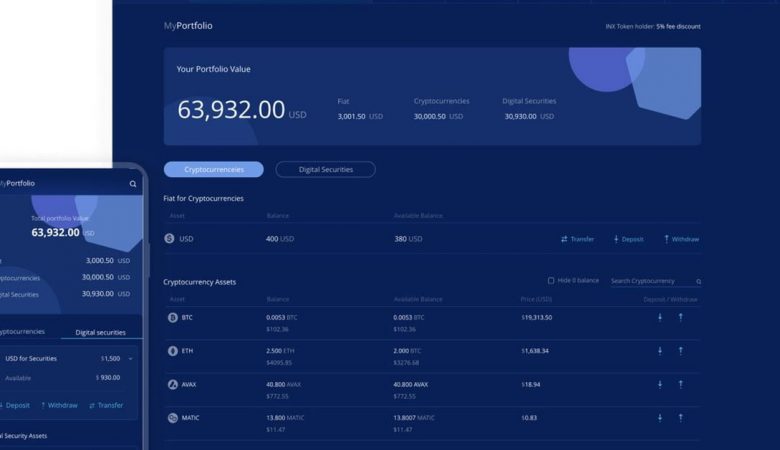780x450 pixels.
Task: Tap Transfer in the mobile view
Action: 106,405
